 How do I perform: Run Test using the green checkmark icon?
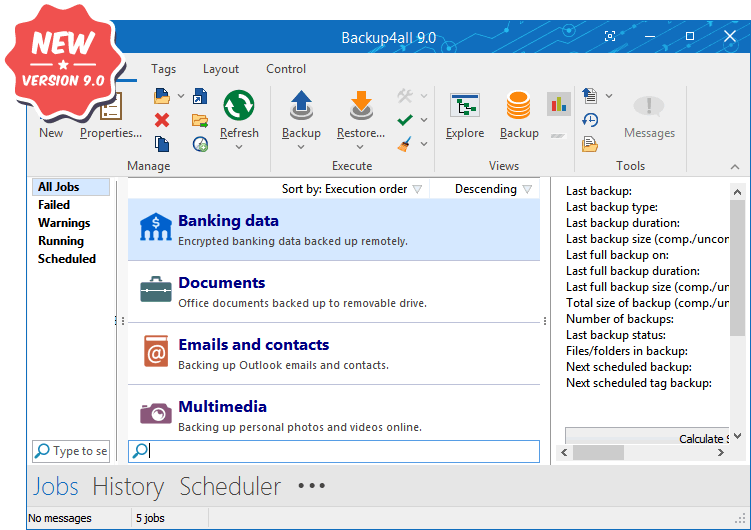(405, 120)
